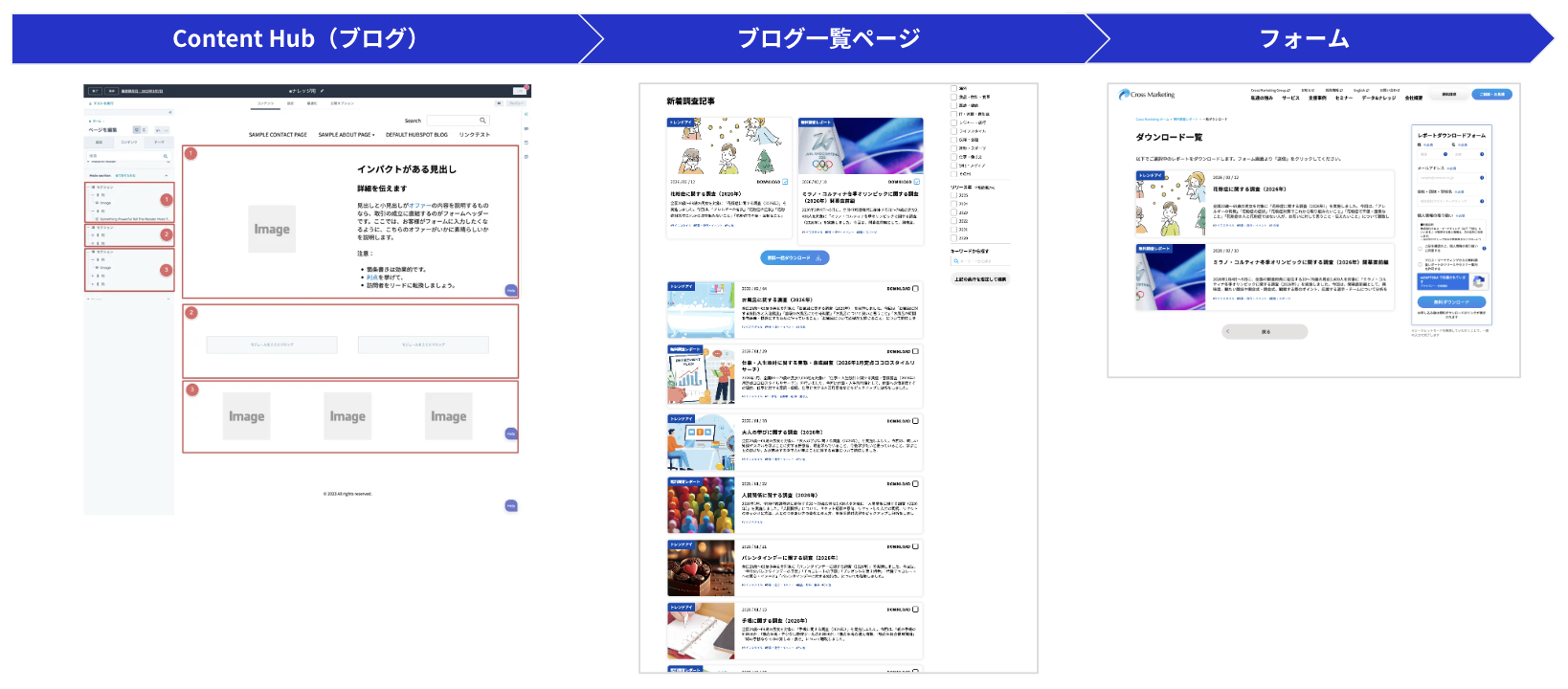
Task: Tick the ライフスタイル category filter checkbox
Action: click(953, 131)
